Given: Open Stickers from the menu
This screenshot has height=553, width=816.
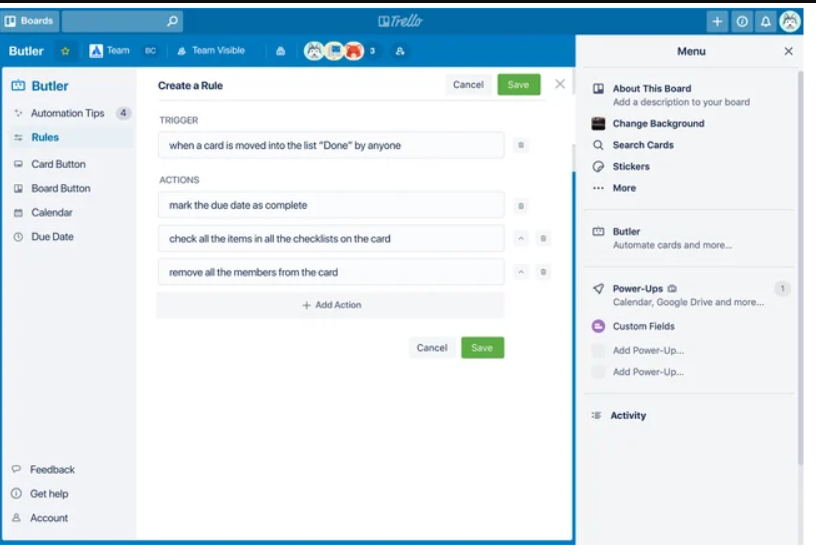Looking at the screenshot, I should (x=630, y=167).
